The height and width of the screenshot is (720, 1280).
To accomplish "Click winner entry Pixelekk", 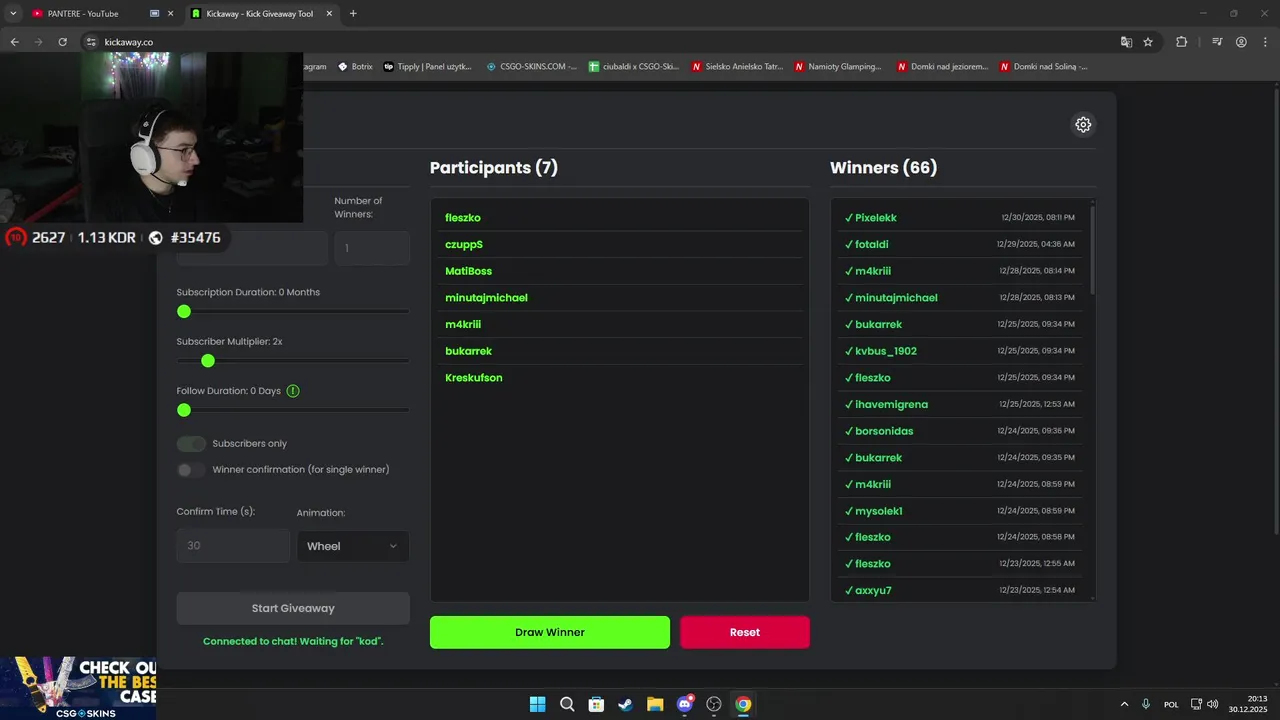I will tap(960, 218).
